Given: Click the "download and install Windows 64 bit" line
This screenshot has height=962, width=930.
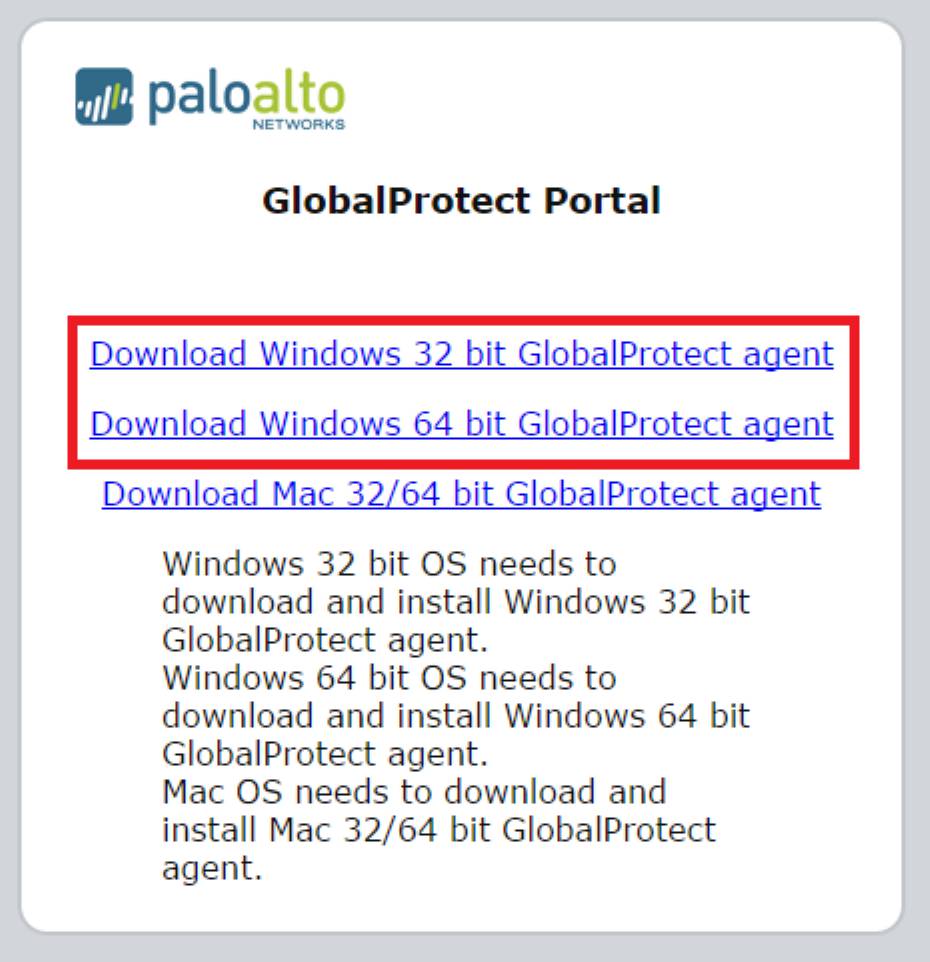Looking at the screenshot, I should [456, 716].
